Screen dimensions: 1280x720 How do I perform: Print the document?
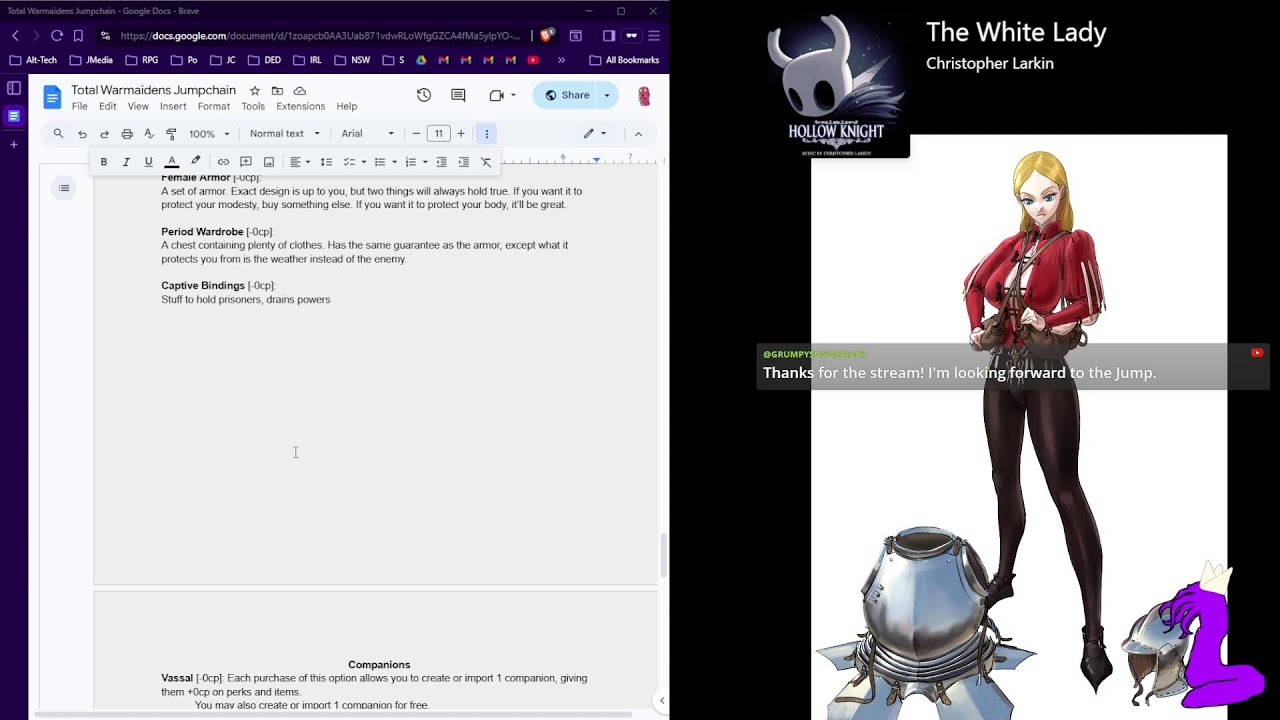coord(127,134)
